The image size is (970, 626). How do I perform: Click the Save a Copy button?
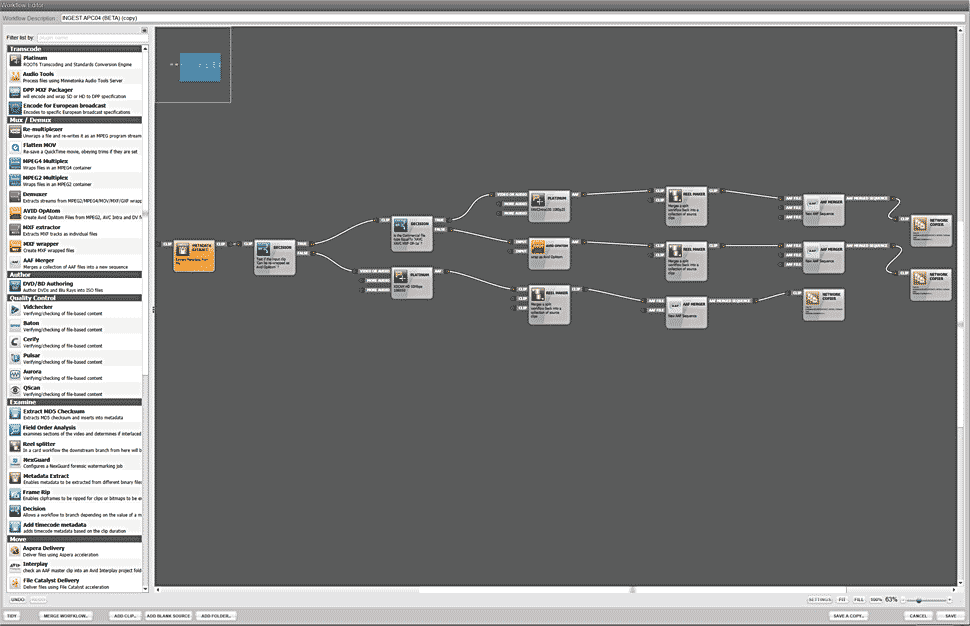[850, 616]
